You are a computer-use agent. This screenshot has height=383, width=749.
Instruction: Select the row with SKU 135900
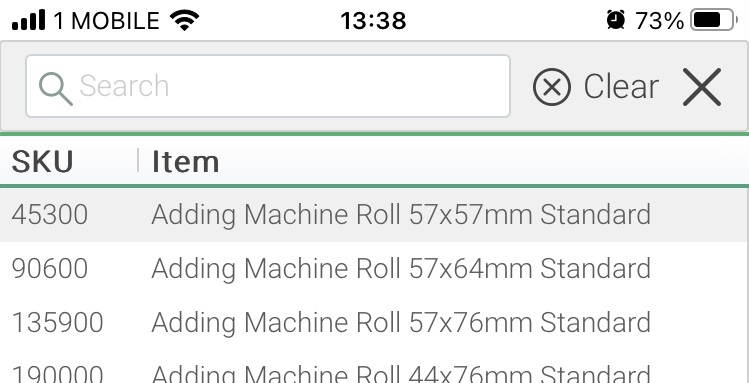[374, 322]
